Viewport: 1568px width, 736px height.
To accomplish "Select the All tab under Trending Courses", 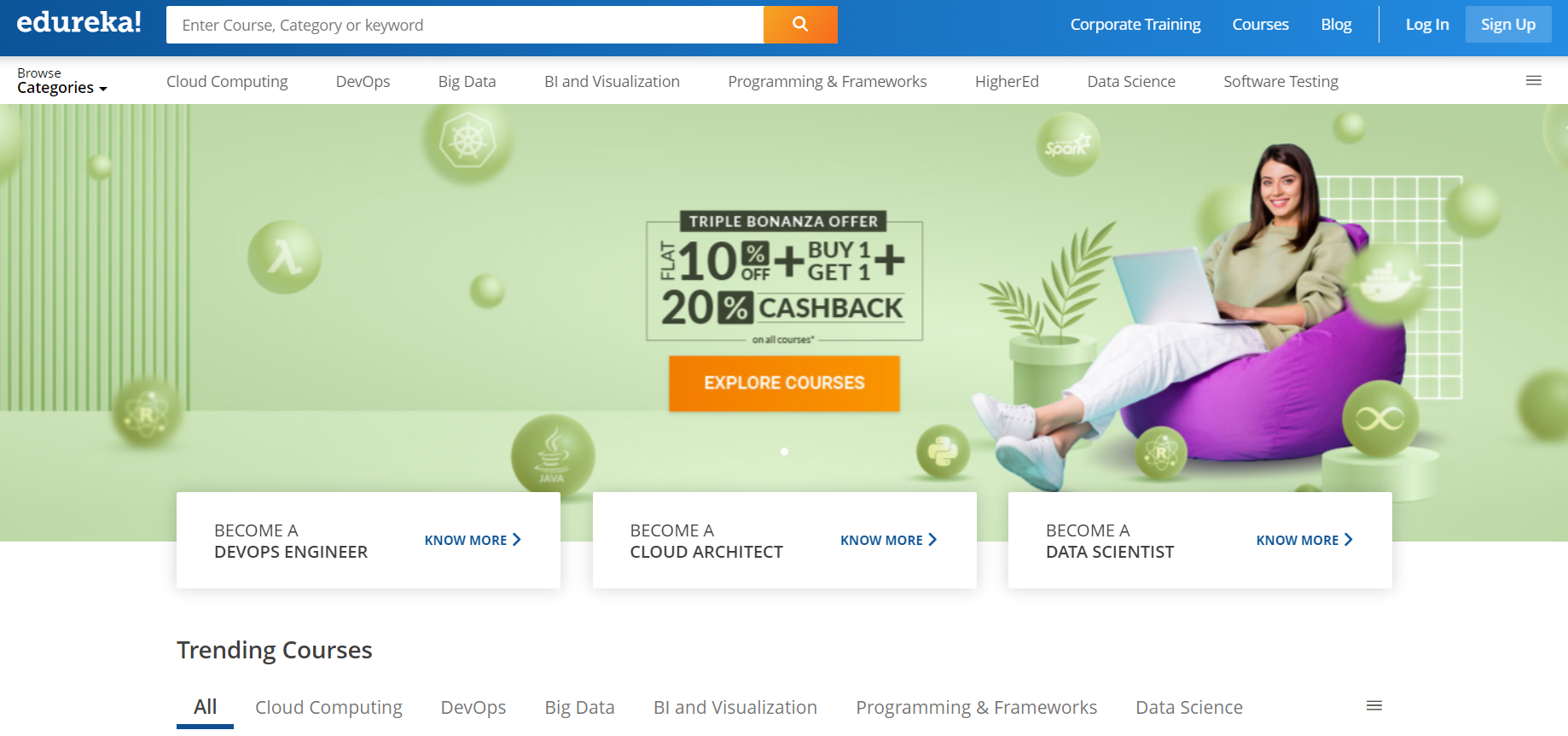I will tap(205, 707).
